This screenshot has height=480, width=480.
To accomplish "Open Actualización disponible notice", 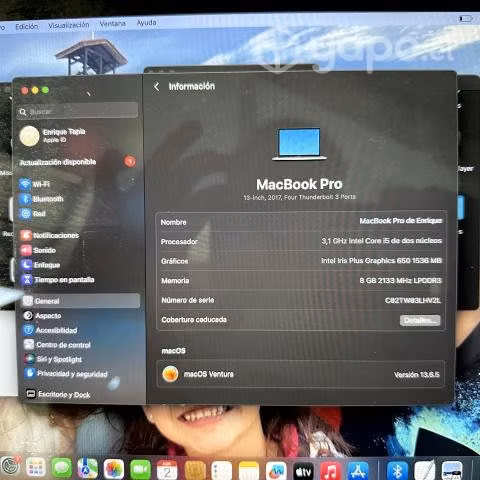I will pyautogui.click(x=77, y=162).
